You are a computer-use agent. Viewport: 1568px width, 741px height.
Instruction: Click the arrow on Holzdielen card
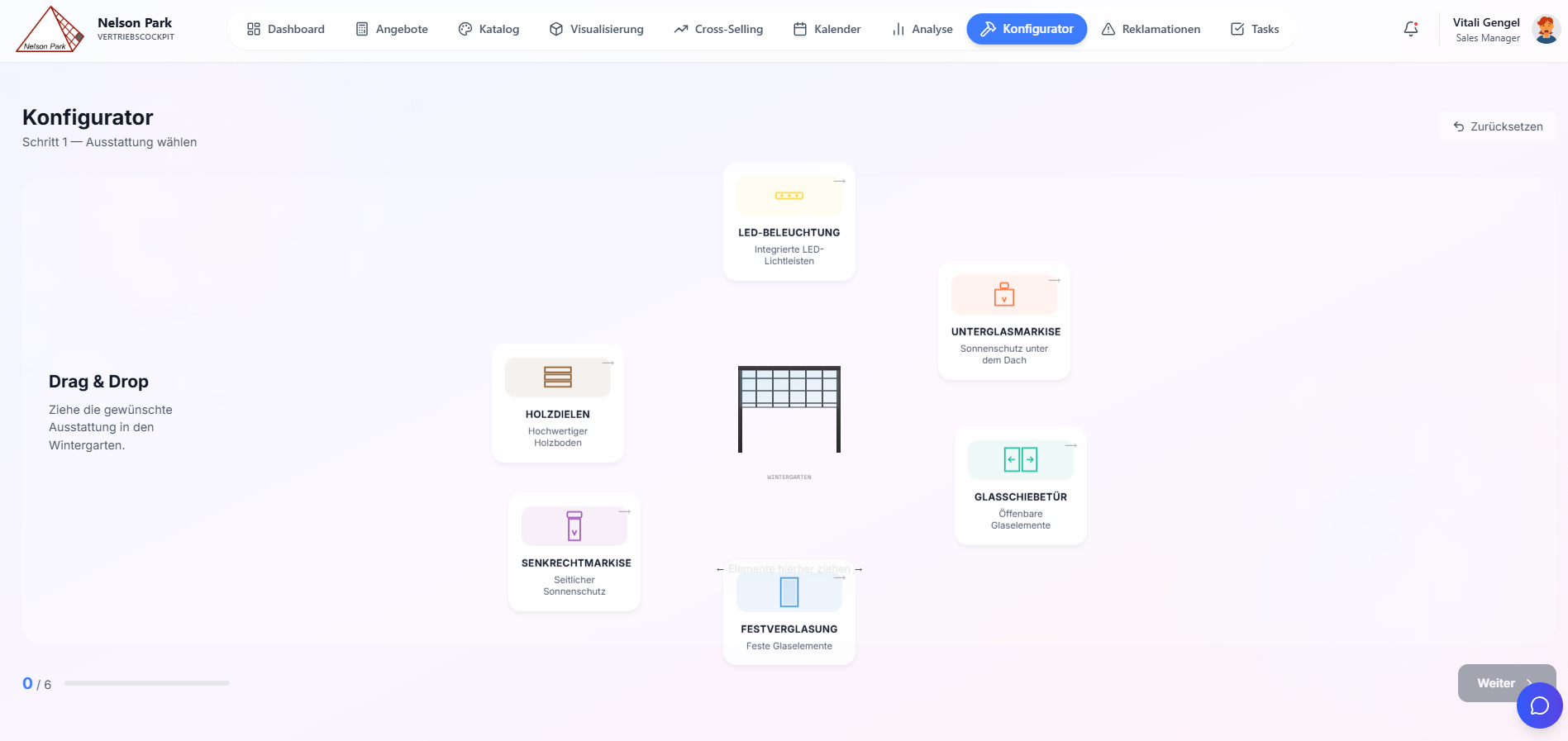point(608,363)
